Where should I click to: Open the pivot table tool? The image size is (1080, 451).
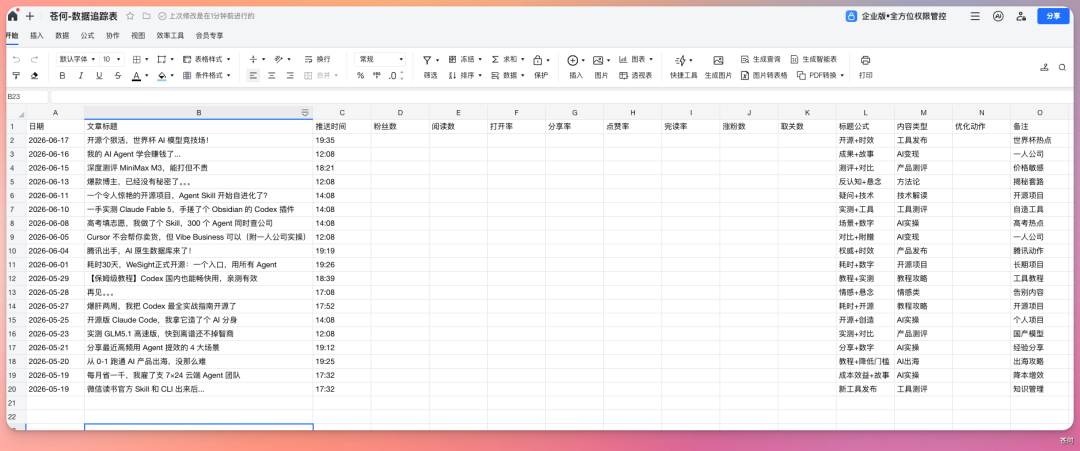[635, 76]
